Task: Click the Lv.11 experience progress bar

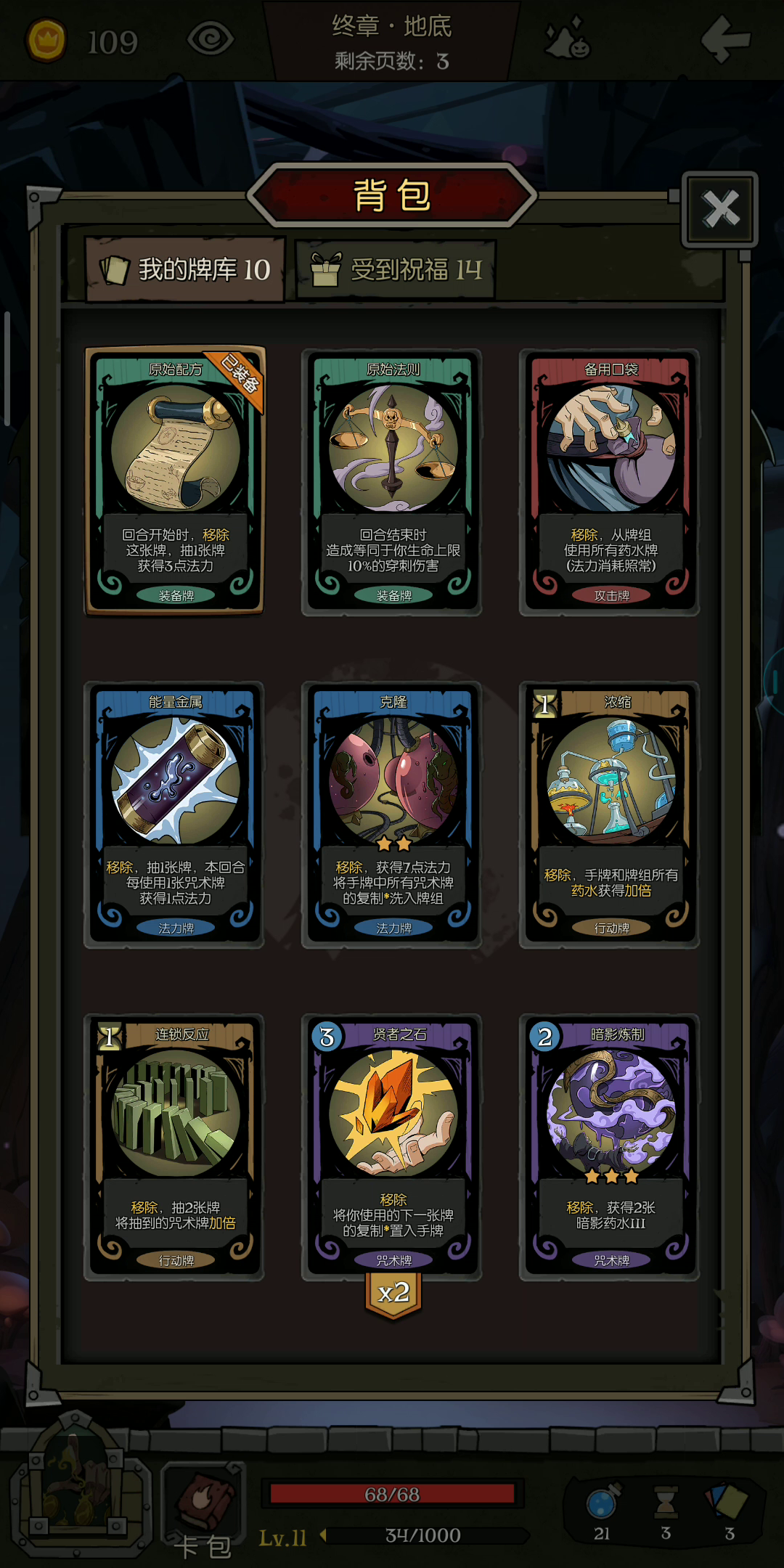Action: tap(425, 1535)
